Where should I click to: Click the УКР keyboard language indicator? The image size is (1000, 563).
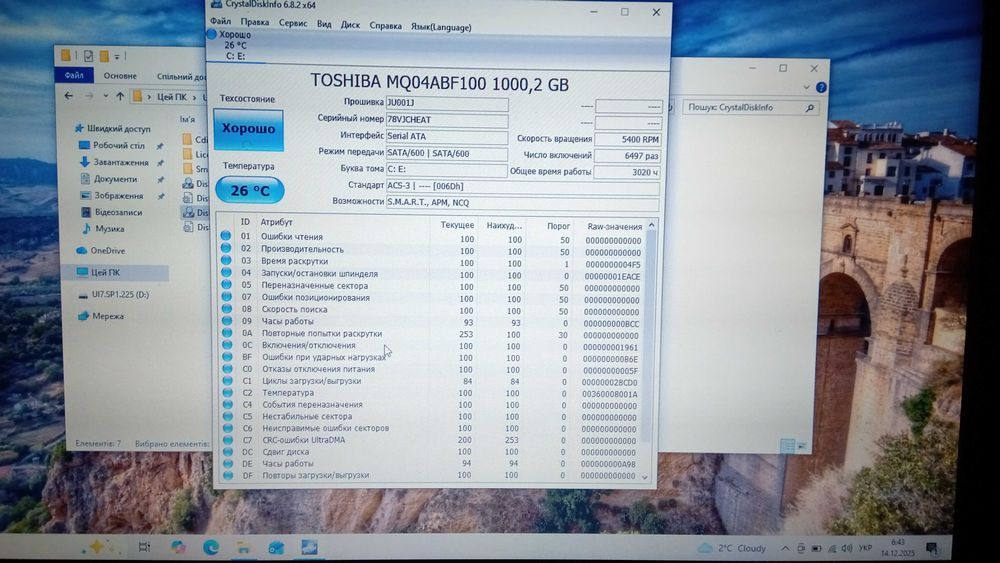pos(865,548)
